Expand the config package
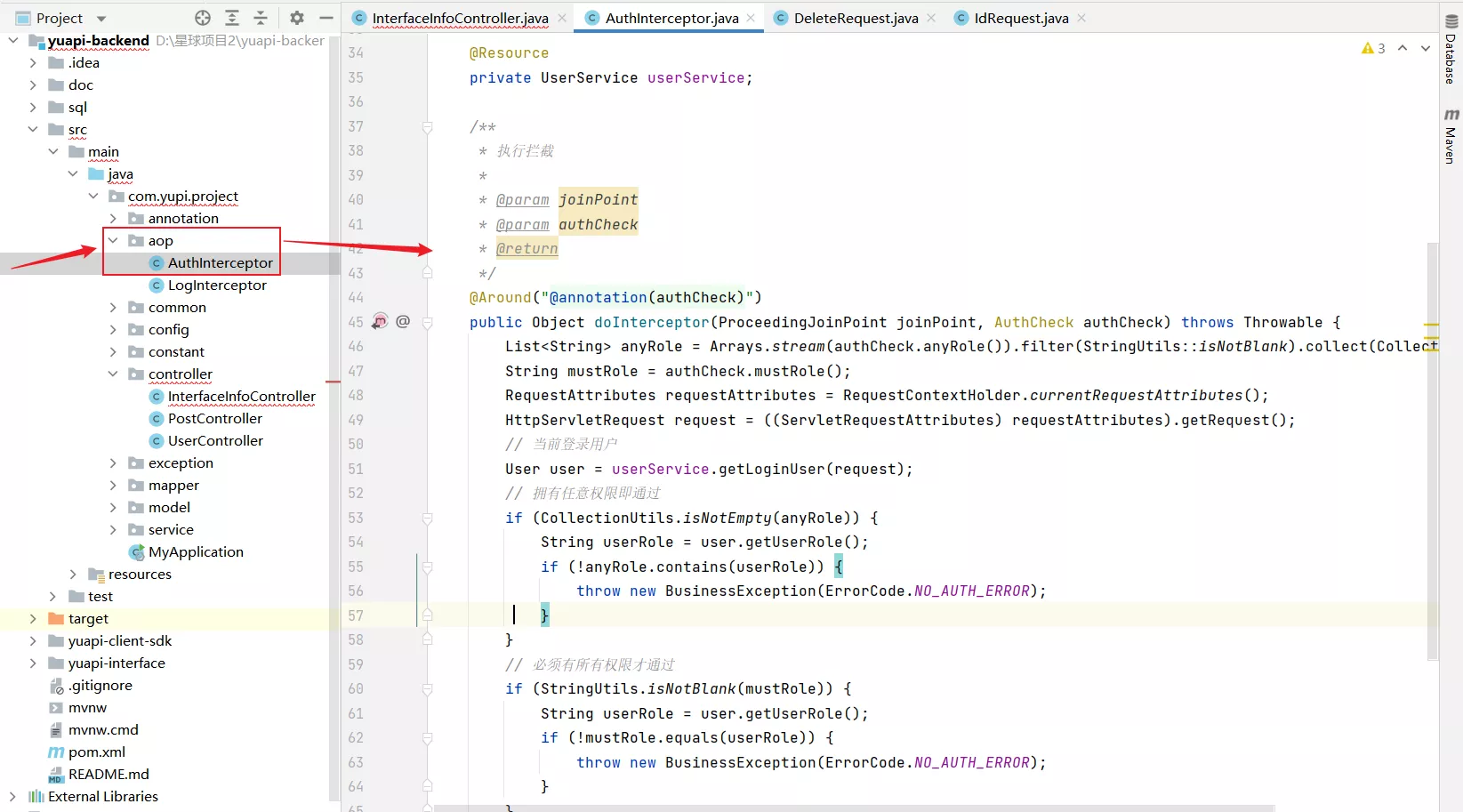Screen dimensions: 1463x812 point(113,329)
